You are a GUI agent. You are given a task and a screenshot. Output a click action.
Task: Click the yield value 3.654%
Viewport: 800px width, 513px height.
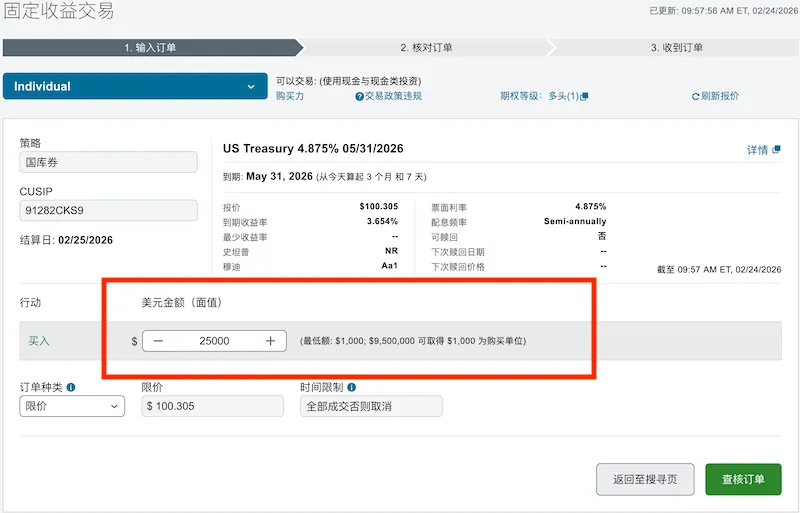pos(382,221)
